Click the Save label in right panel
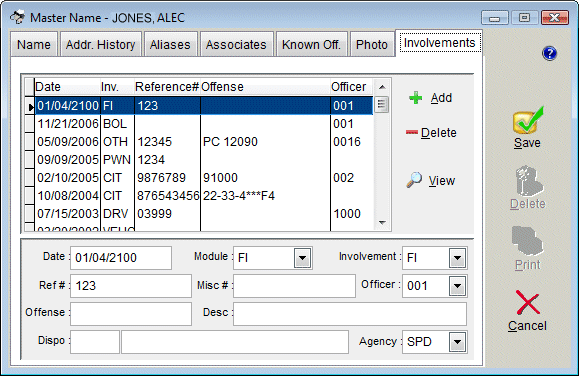Image resolution: width=579 pixels, height=376 pixels. click(x=527, y=143)
